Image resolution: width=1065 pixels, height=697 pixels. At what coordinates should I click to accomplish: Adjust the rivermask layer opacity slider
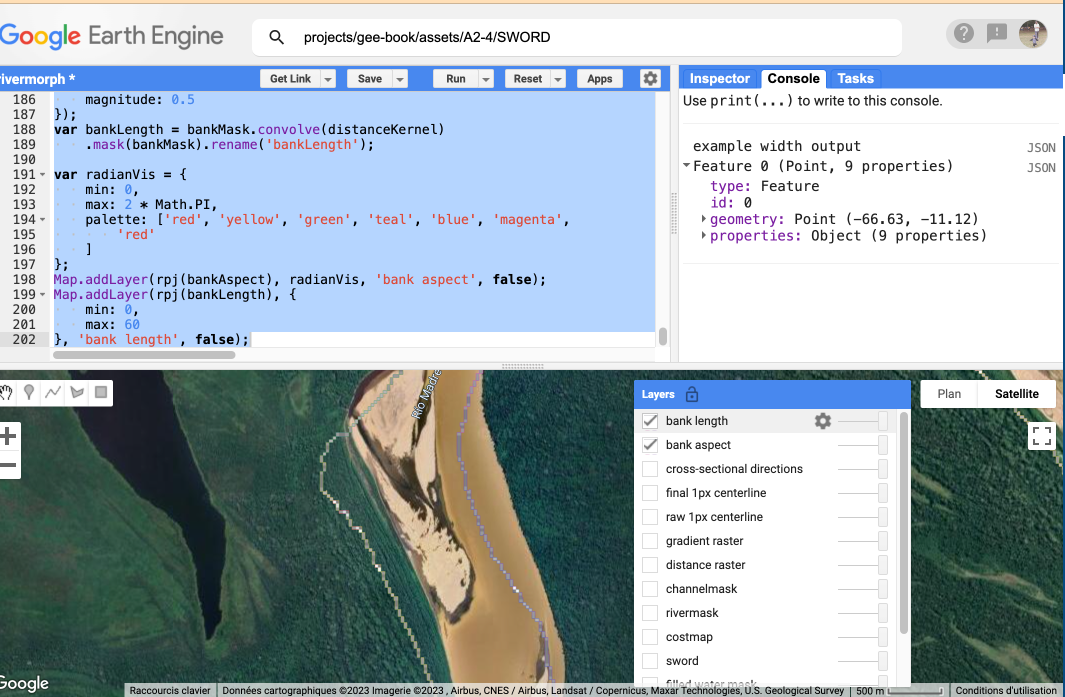click(882, 613)
